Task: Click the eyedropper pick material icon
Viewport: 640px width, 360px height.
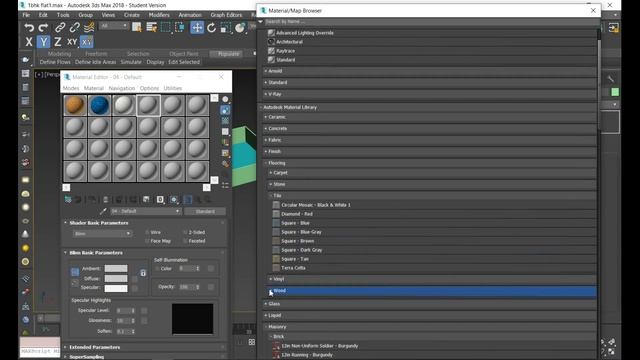Action: coord(103,211)
